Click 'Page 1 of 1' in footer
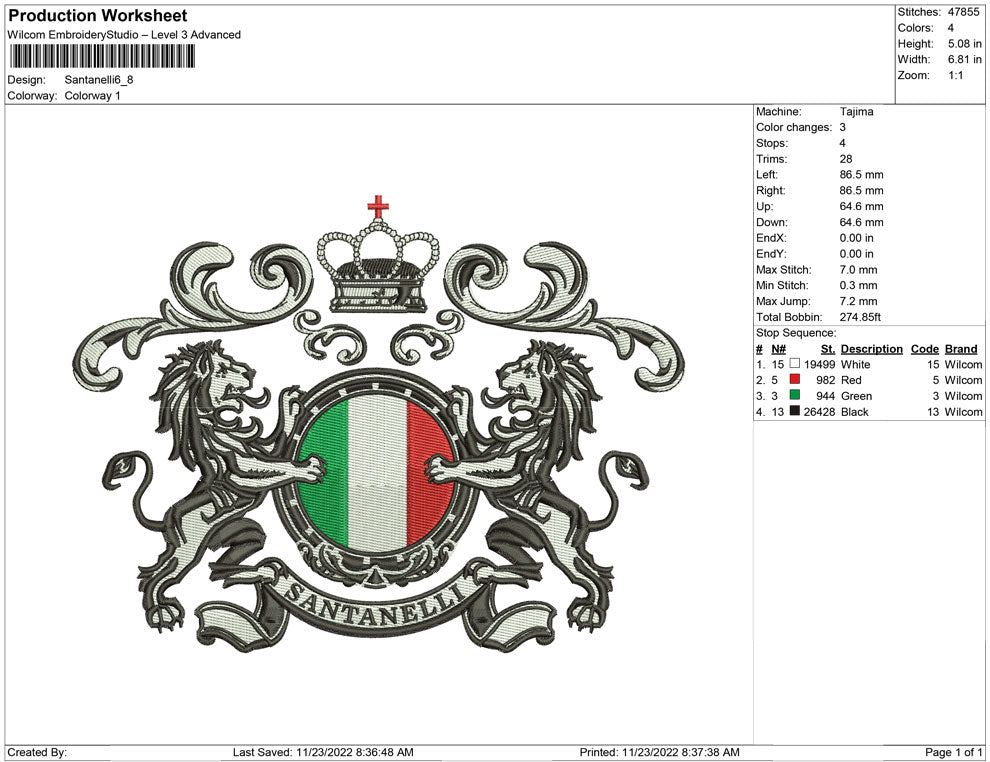Screen dimensions: 990x762 pos(953,752)
